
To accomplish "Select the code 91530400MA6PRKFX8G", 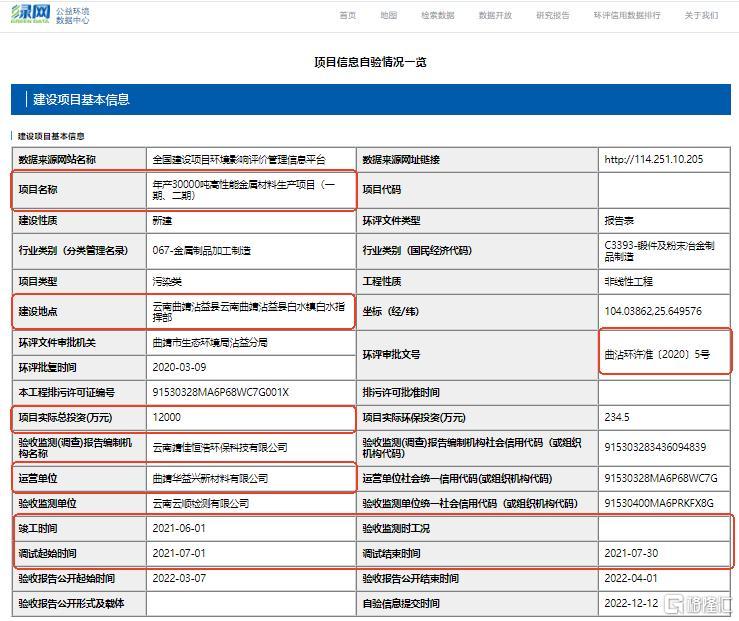I will pos(659,503).
